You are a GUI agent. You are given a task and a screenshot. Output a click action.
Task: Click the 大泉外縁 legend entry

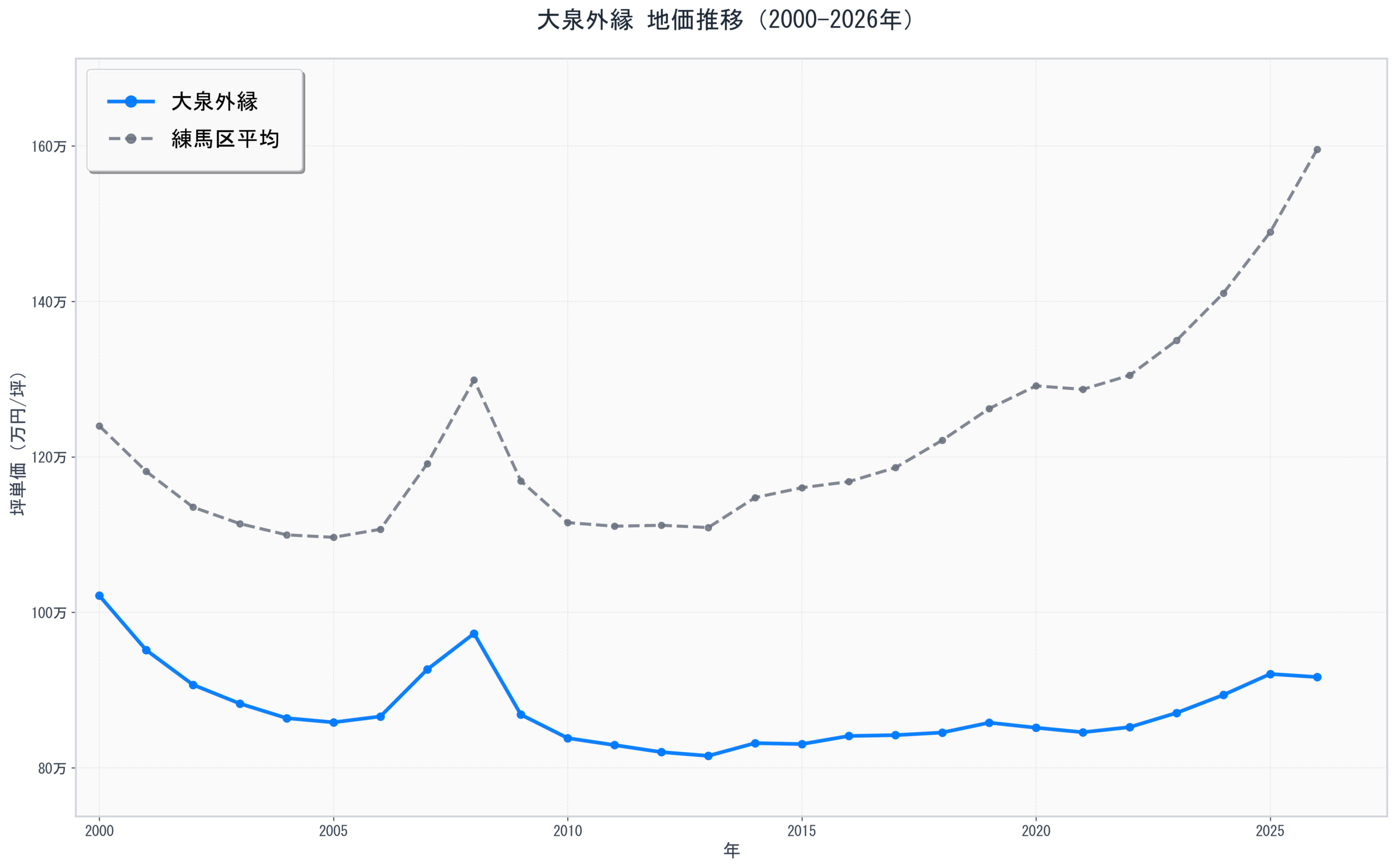(214, 101)
